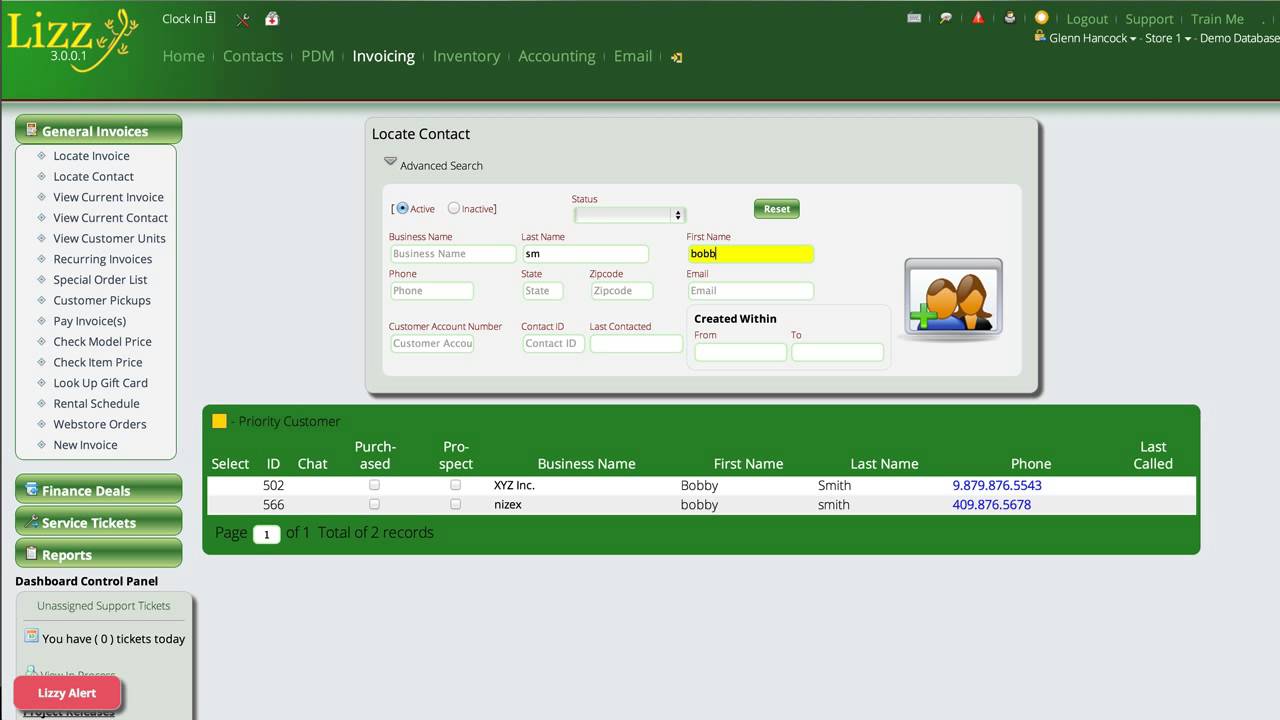1280x720 pixels.
Task: Click the Reports header icon
Action: coord(31,553)
